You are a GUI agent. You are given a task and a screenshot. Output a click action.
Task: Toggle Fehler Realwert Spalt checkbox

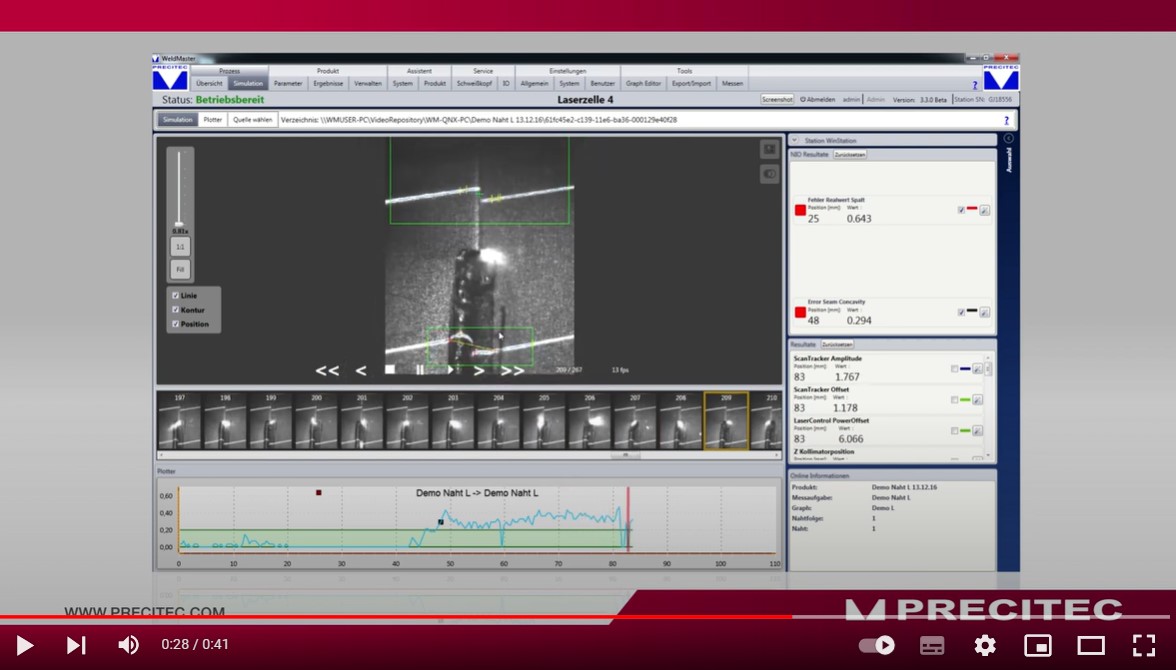coord(961,210)
